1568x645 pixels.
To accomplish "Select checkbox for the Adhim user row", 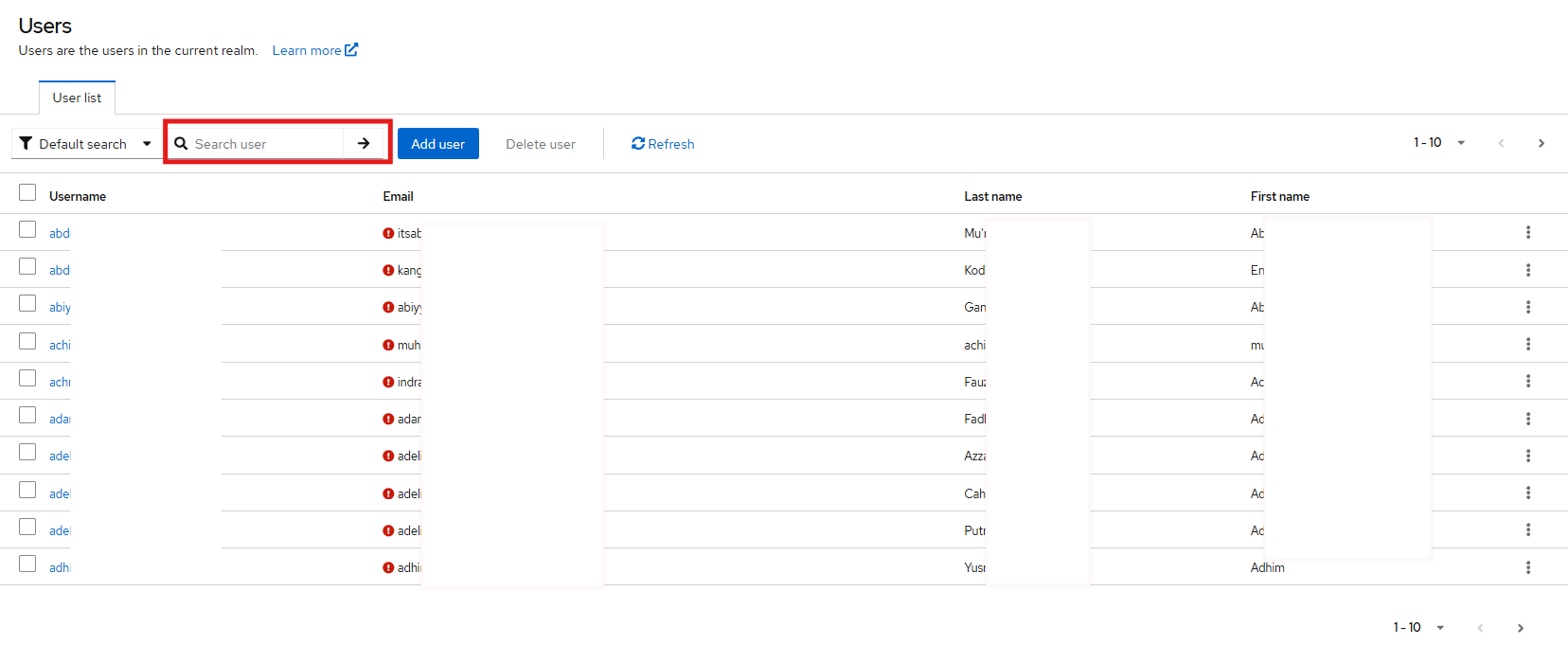I will [x=27, y=564].
